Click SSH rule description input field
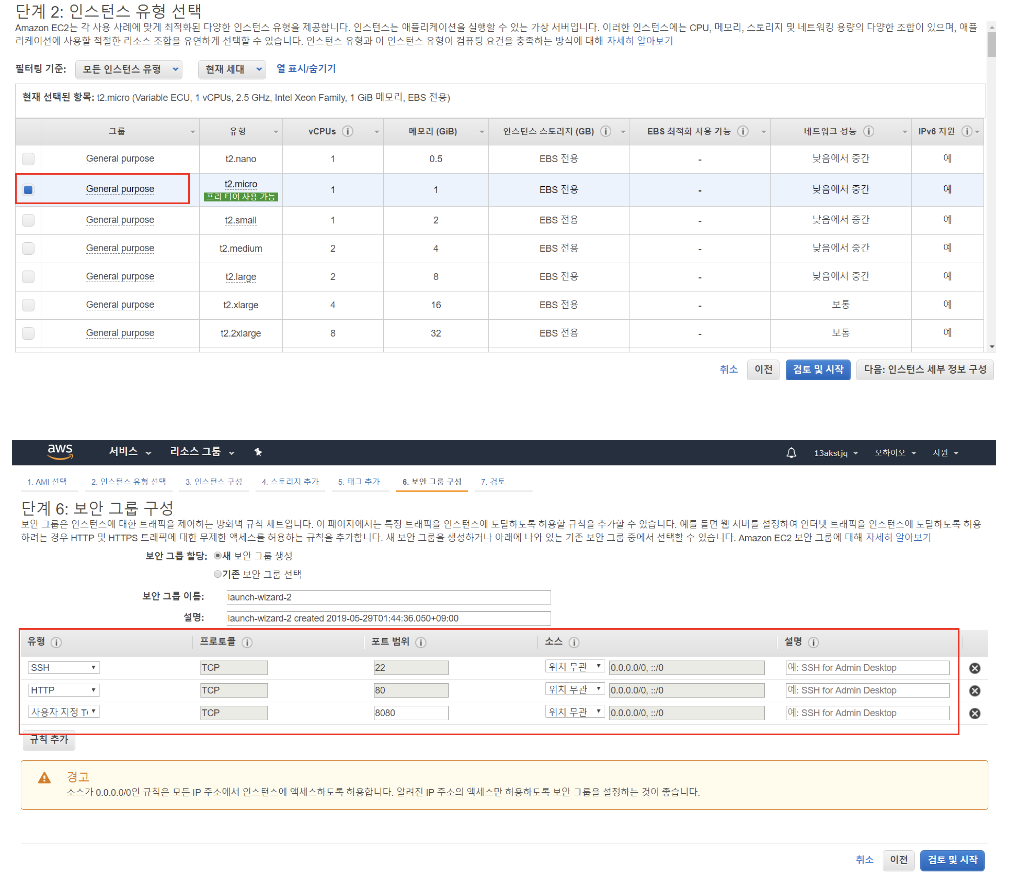1025x882 pixels. coord(867,668)
